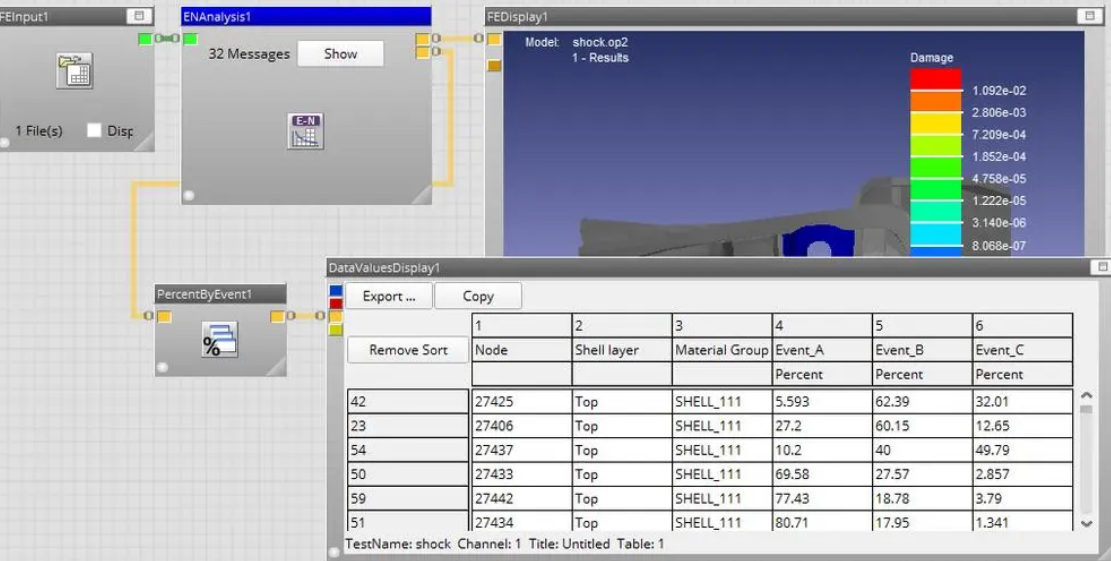Collapse the FEDisplay1 glyph window
This screenshot has height=561, width=1111.
[1088, 16]
